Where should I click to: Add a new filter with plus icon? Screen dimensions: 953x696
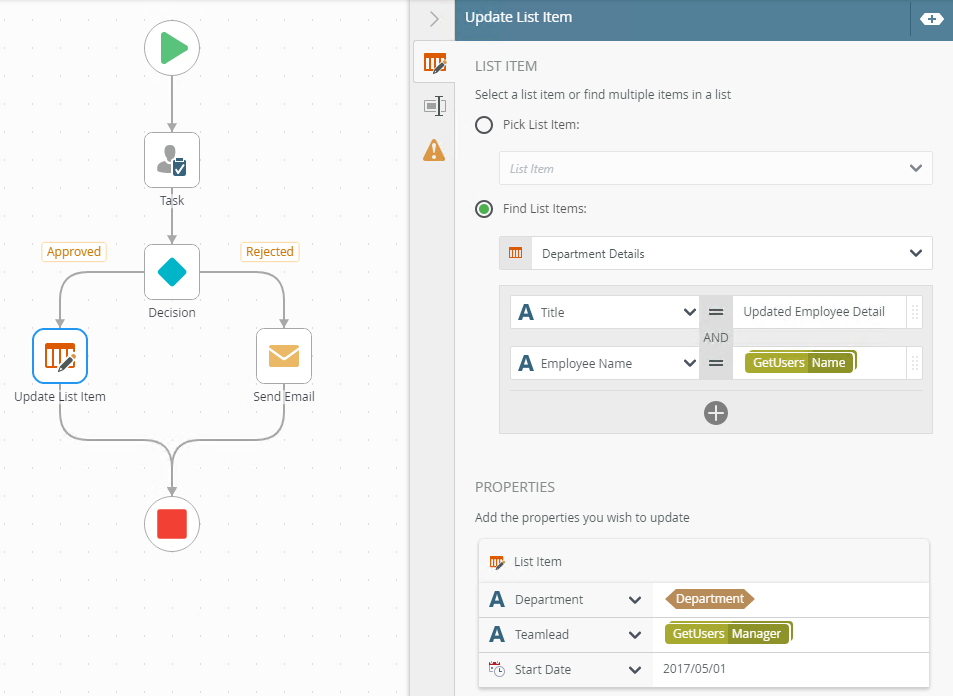pyautogui.click(x=715, y=413)
